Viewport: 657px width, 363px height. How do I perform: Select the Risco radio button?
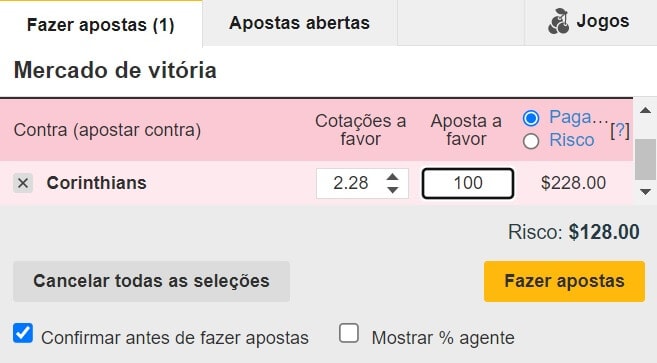(531, 141)
